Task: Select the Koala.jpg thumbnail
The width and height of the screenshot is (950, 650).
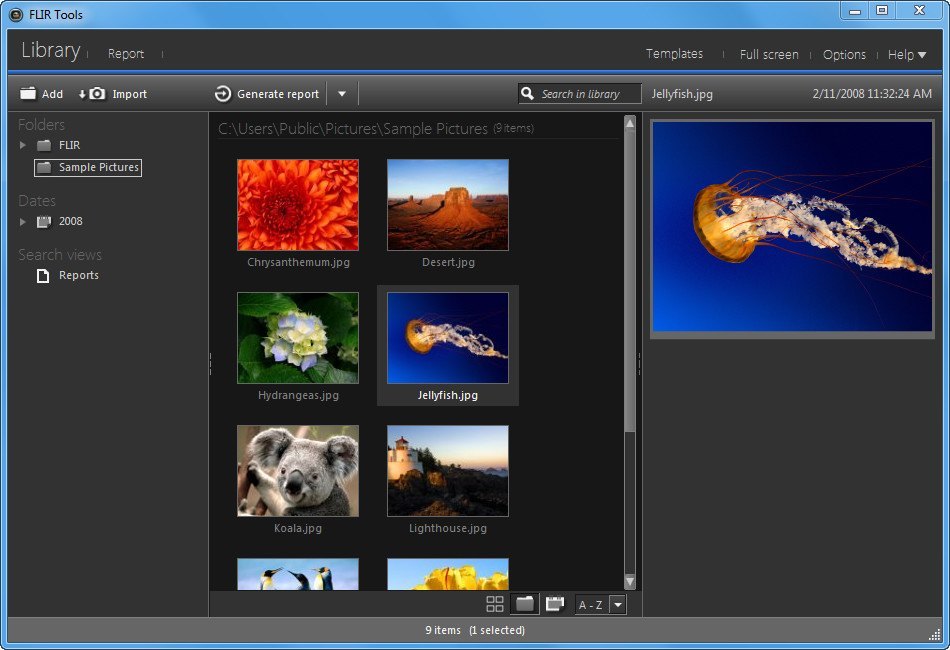Action: pyautogui.click(x=297, y=471)
